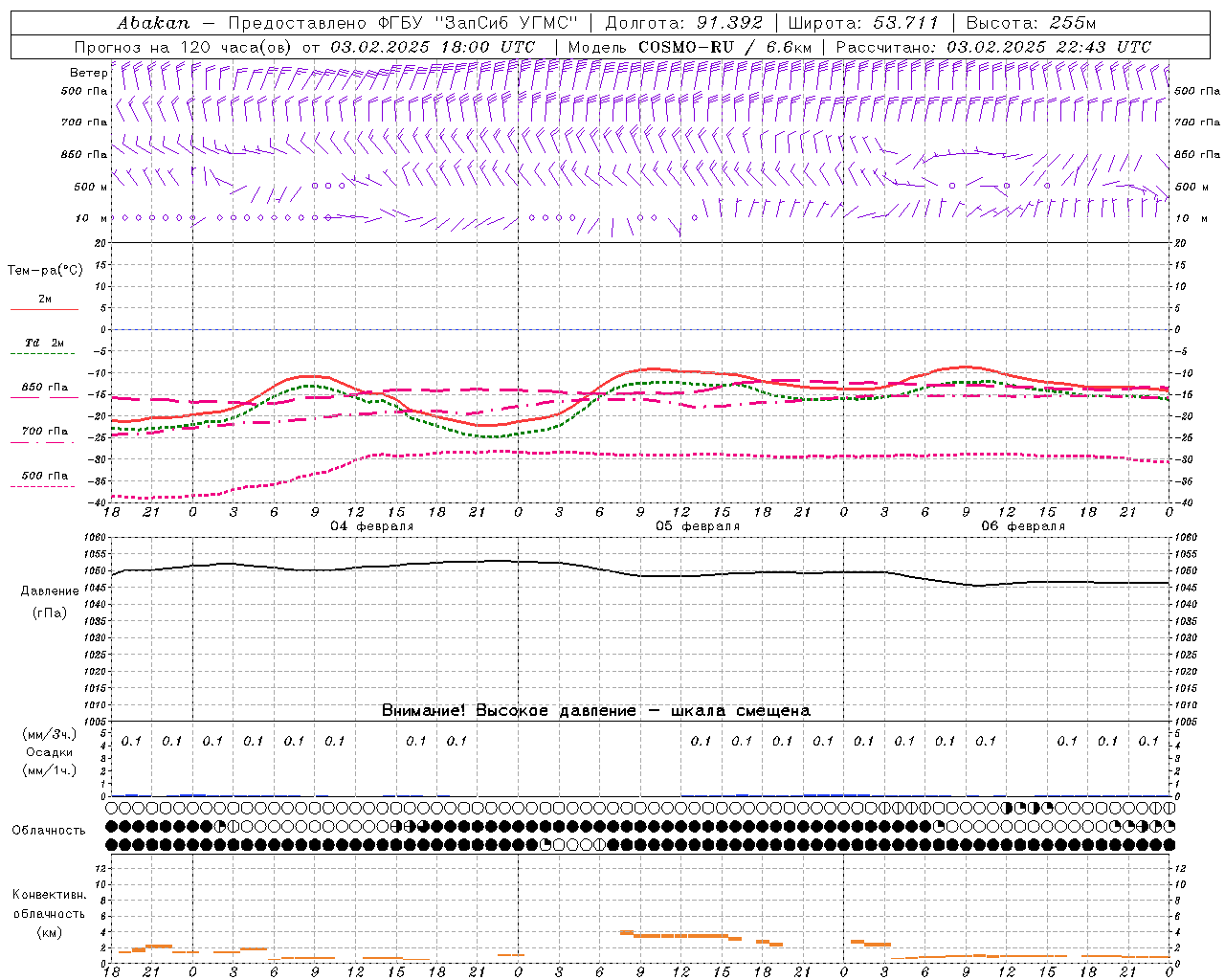Click the (мм/1ч.) precipitation unit label
The width and height of the screenshot is (1225, 980).
pyautogui.click(x=50, y=770)
